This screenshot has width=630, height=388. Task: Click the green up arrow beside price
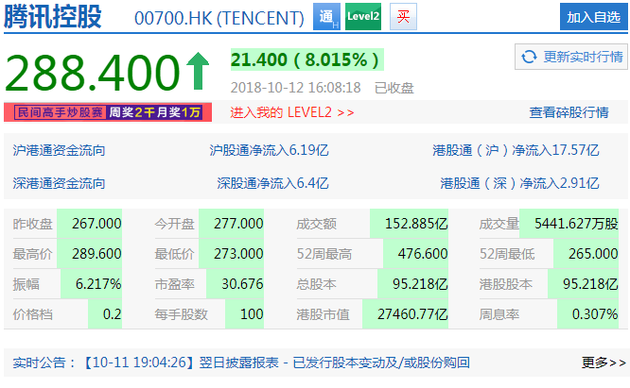click(x=198, y=71)
